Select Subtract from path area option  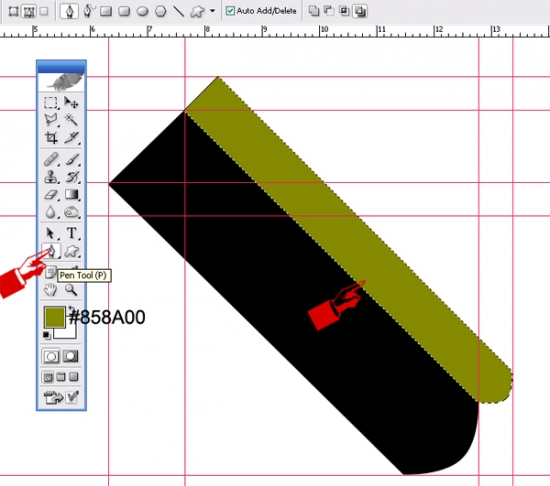pyautogui.click(x=329, y=11)
